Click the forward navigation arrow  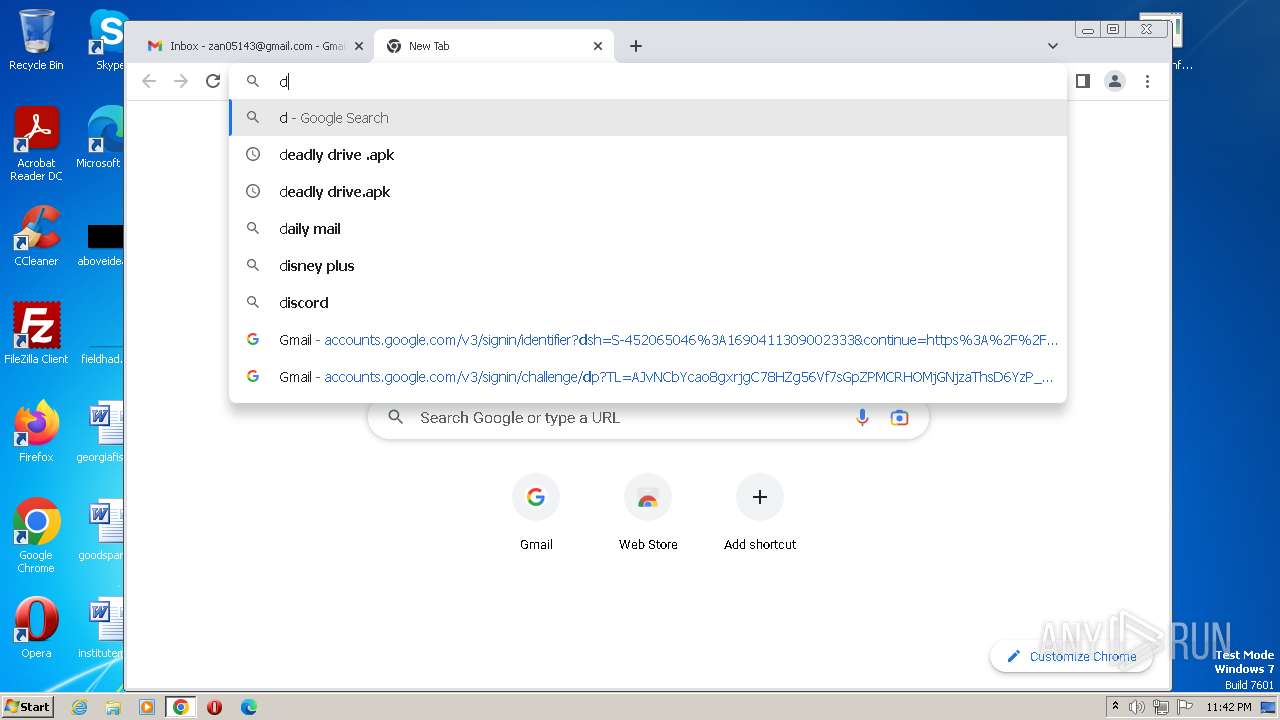(x=181, y=81)
